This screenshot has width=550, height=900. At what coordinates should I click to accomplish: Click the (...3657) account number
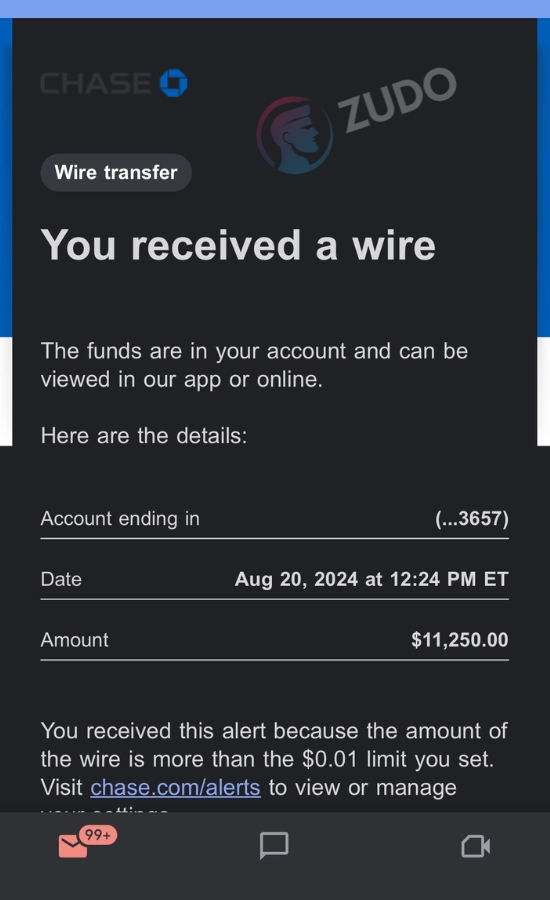(472, 519)
